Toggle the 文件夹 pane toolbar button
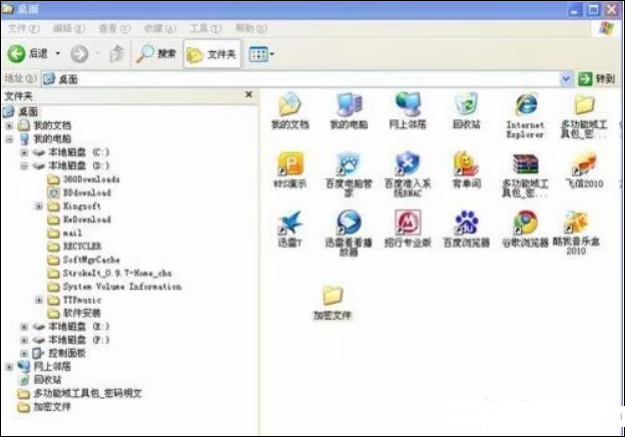 pyautogui.click(x=212, y=53)
